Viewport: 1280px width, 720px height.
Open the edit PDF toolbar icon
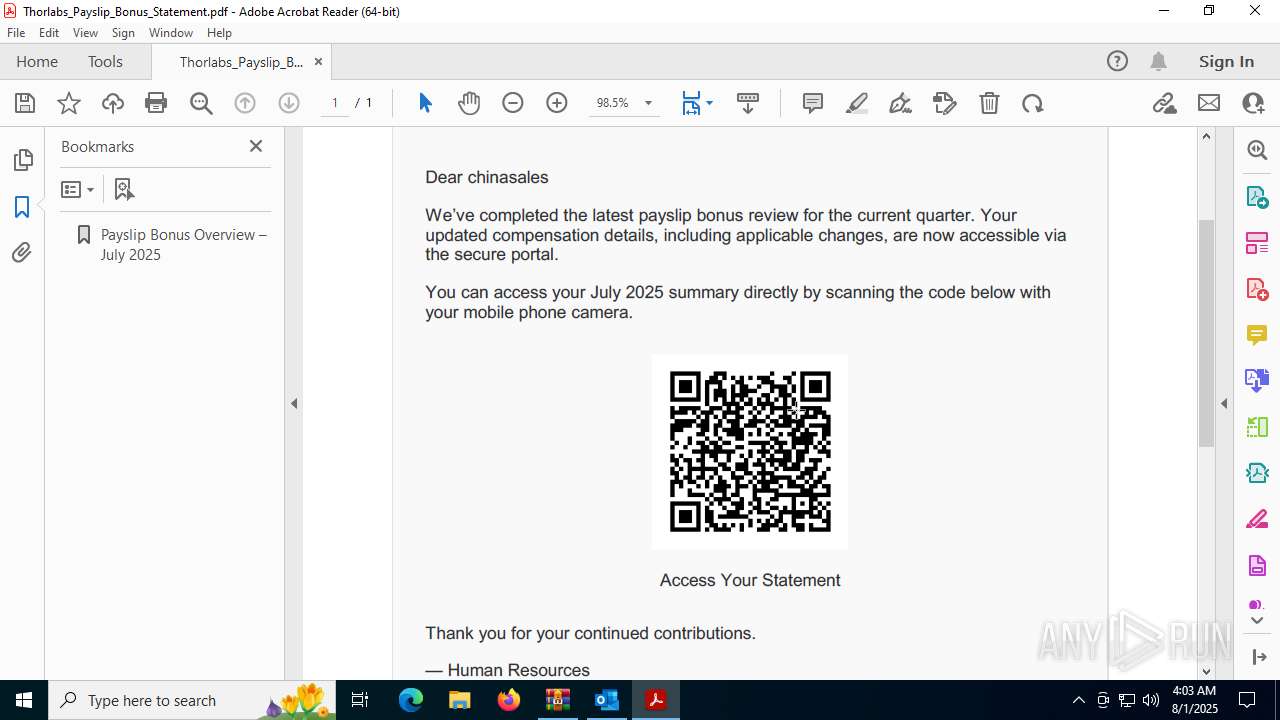tap(945, 103)
